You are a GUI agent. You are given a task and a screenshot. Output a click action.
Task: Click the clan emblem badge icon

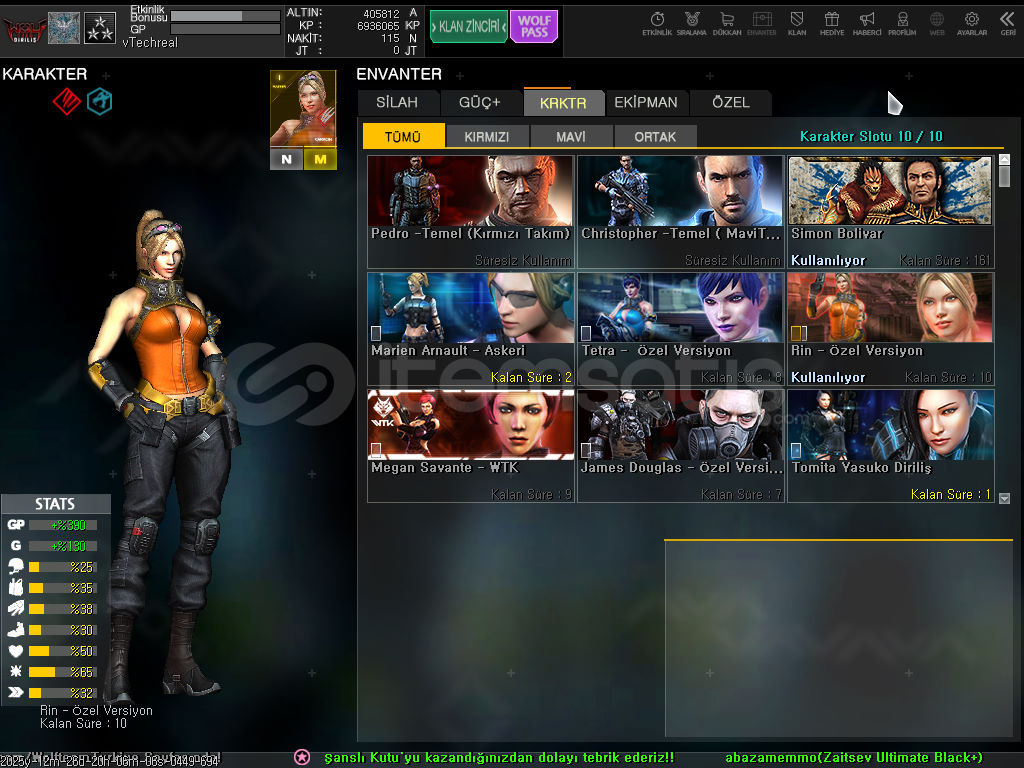[x=64, y=28]
